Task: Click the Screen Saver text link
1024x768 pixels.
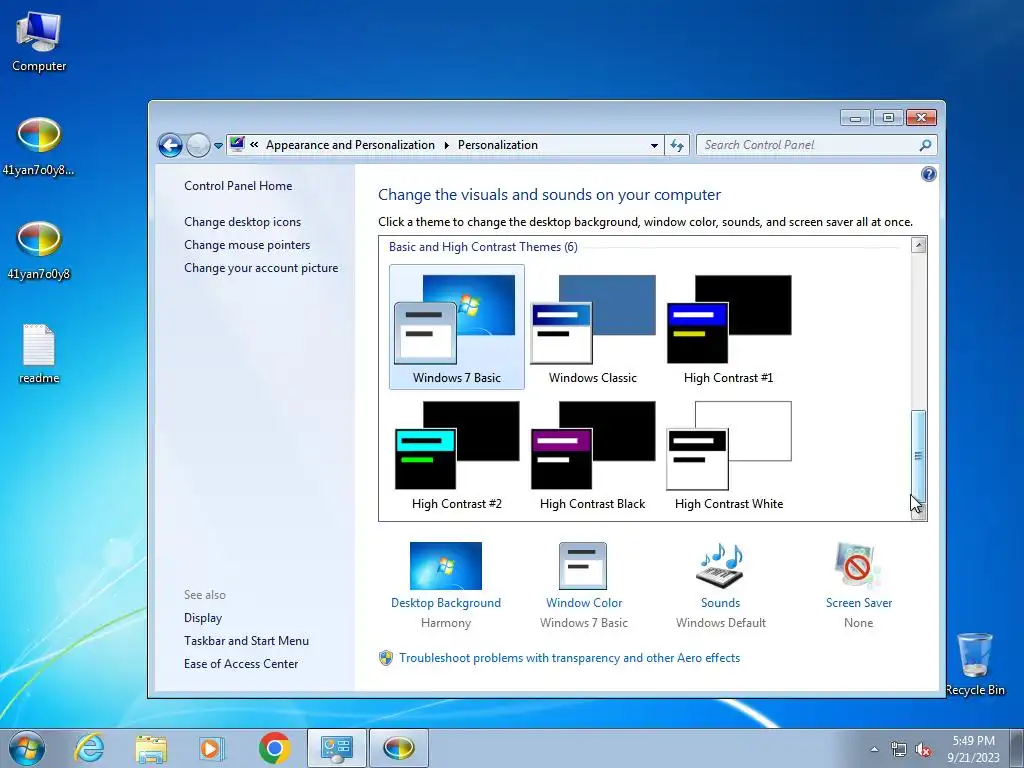Action: [859, 603]
